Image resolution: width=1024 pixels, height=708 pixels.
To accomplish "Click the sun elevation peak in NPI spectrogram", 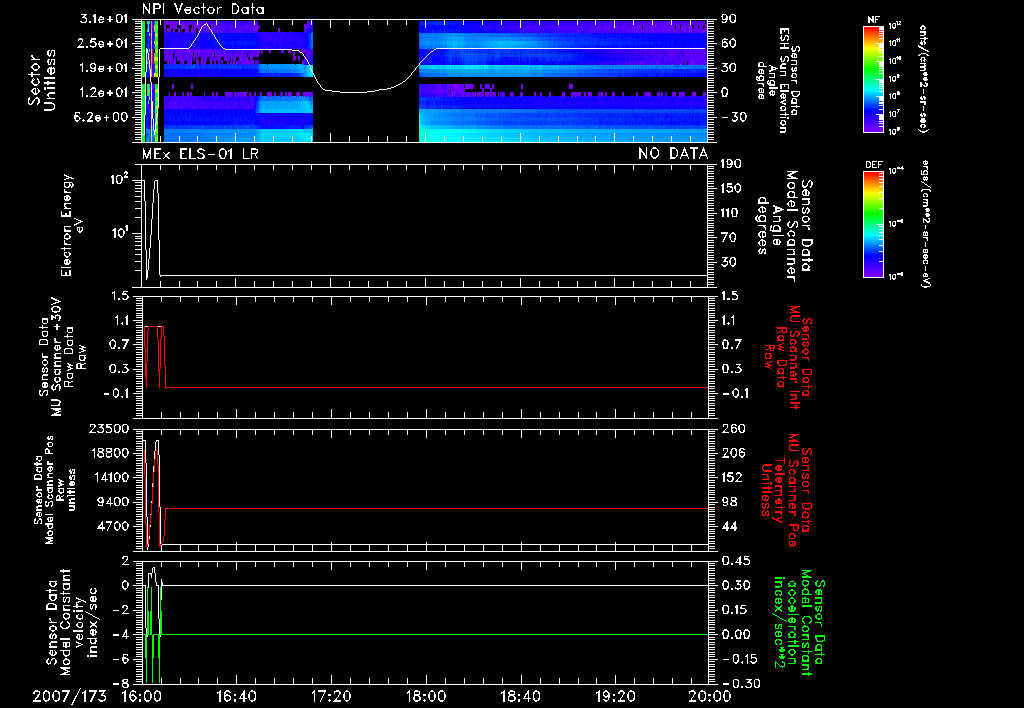I will tap(207, 25).
